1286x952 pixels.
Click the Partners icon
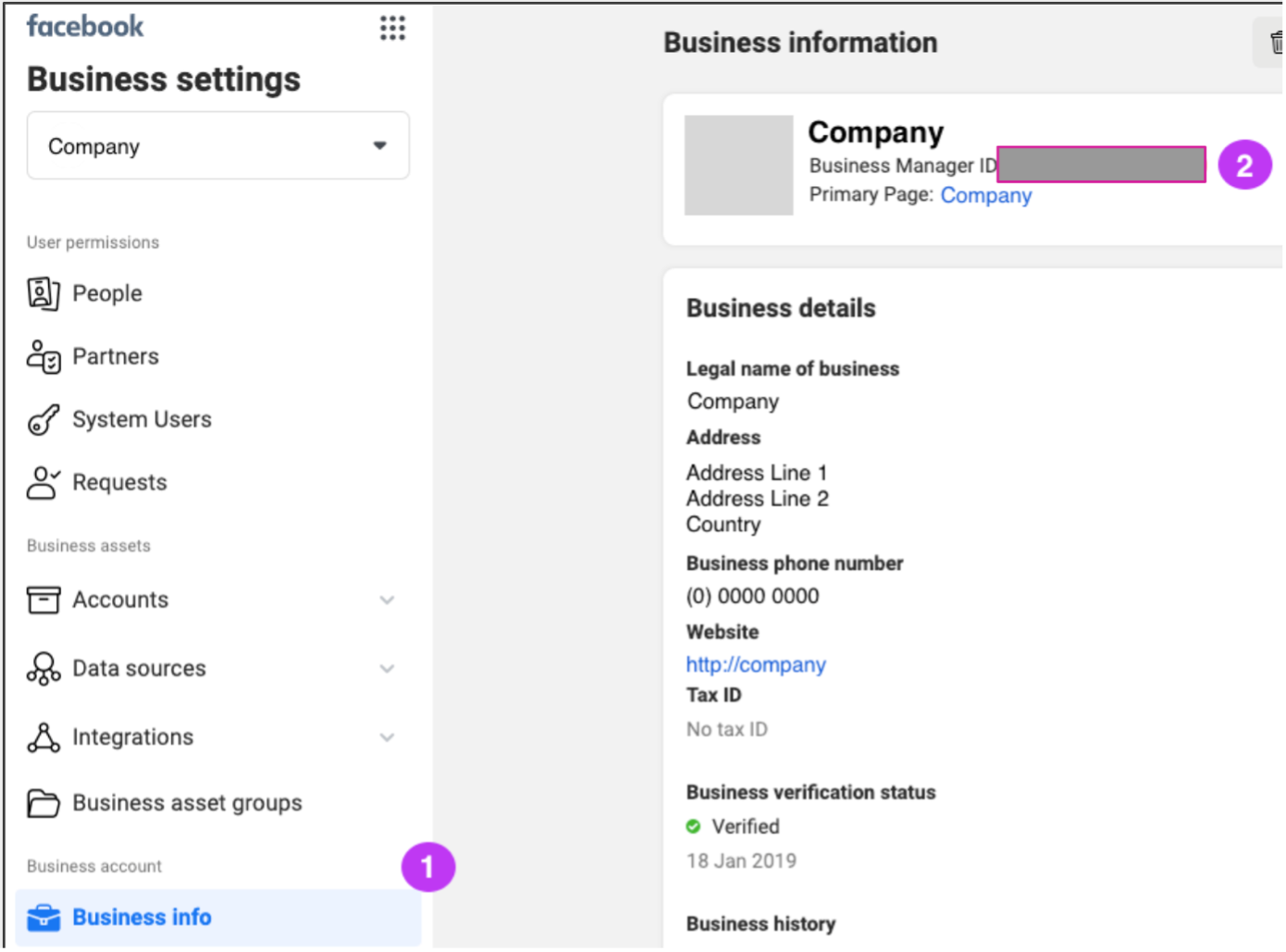point(43,356)
